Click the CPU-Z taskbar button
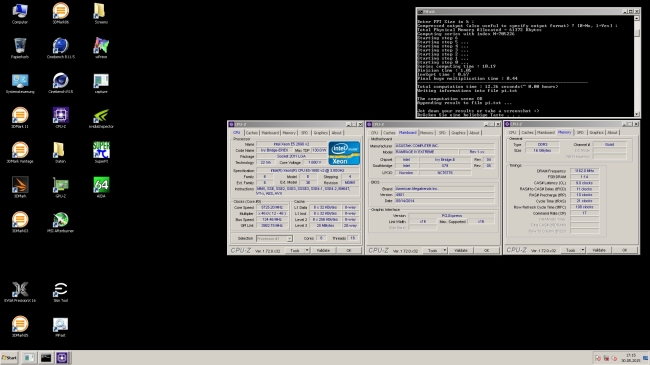The height and width of the screenshot is (365, 650). tap(62, 358)
